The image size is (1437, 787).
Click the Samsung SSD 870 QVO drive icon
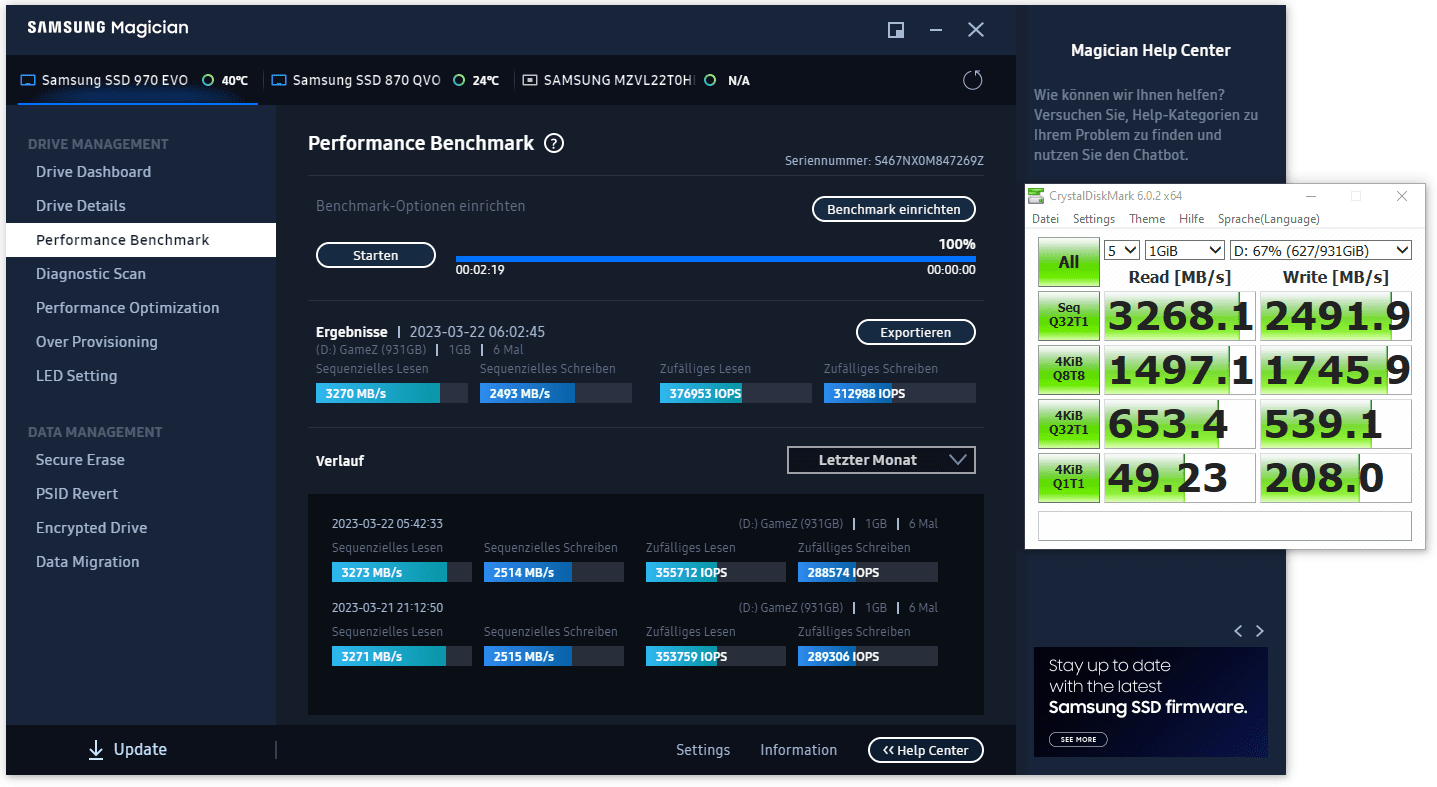tap(280, 80)
